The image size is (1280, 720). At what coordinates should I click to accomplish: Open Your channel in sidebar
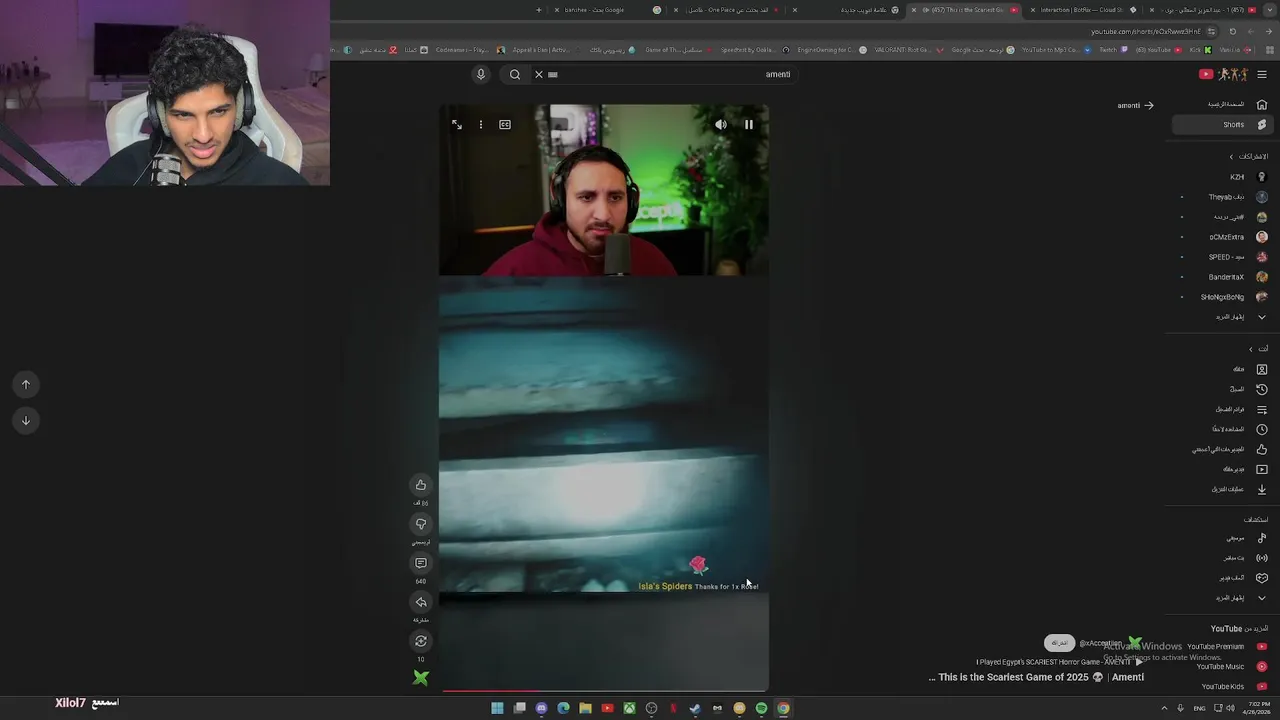[1222, 369]
